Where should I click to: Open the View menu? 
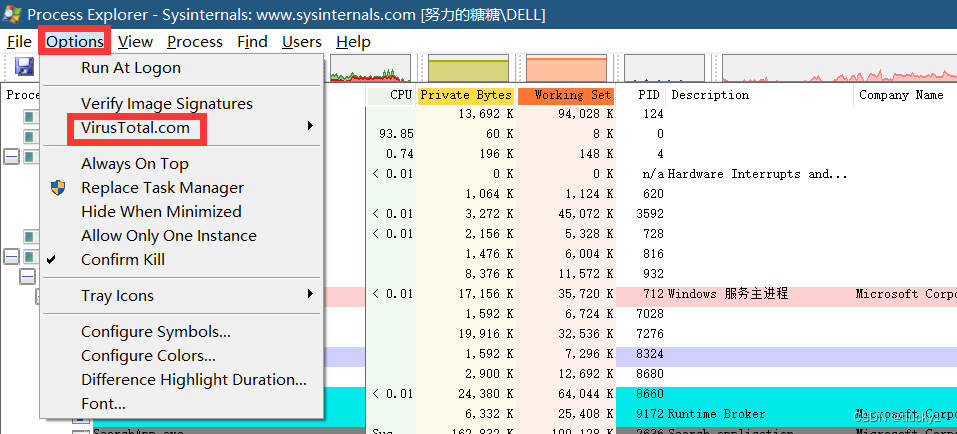[135, 42]
